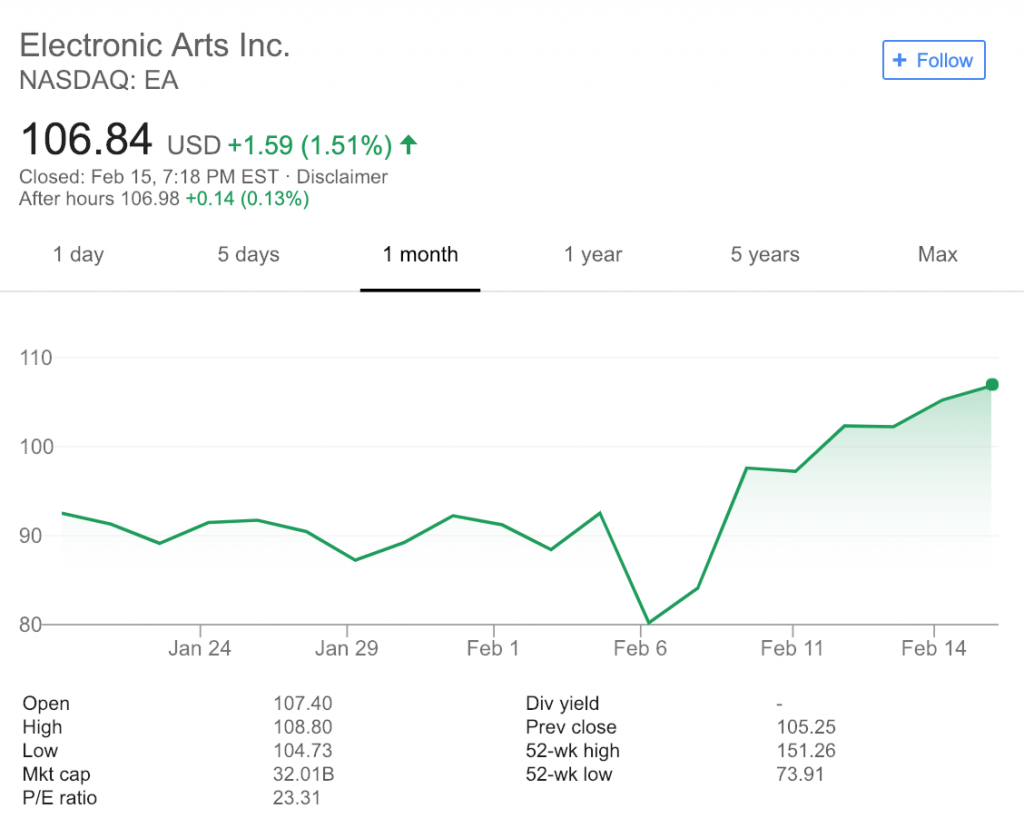Click the Closed: Feb 15 timestamp text
Image resolution: width=1024 pixels, height=828 pixels.
(x=149, y=177)
